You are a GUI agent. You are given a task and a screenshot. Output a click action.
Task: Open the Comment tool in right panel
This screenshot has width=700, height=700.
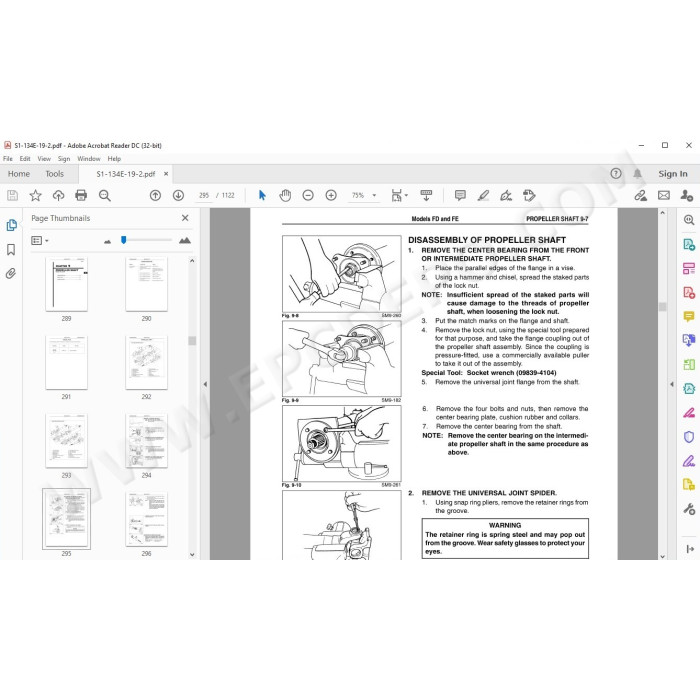689,317
